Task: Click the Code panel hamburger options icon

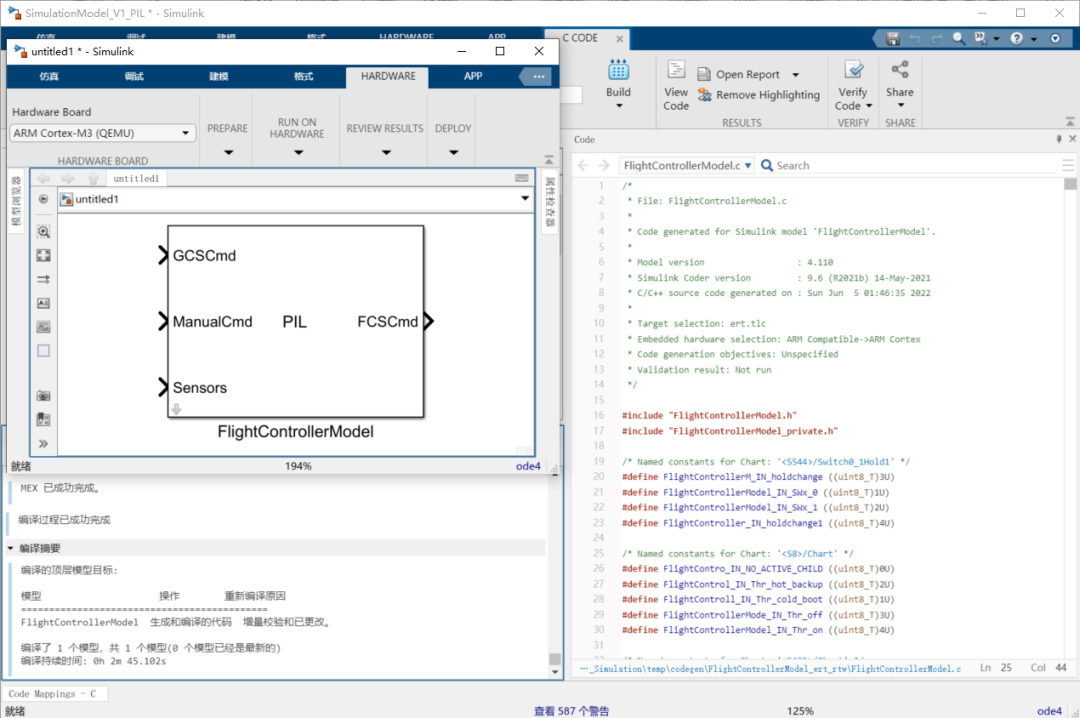Action: tap(1068, 165)
